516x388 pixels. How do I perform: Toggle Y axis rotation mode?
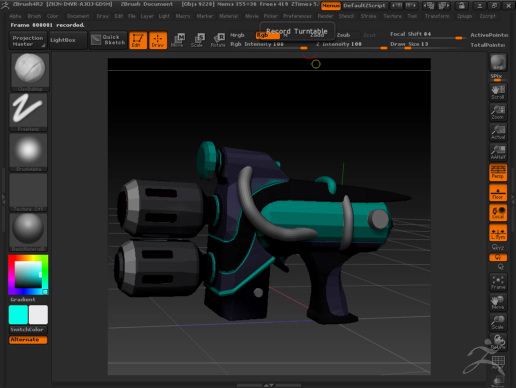[x=498, y=257]
